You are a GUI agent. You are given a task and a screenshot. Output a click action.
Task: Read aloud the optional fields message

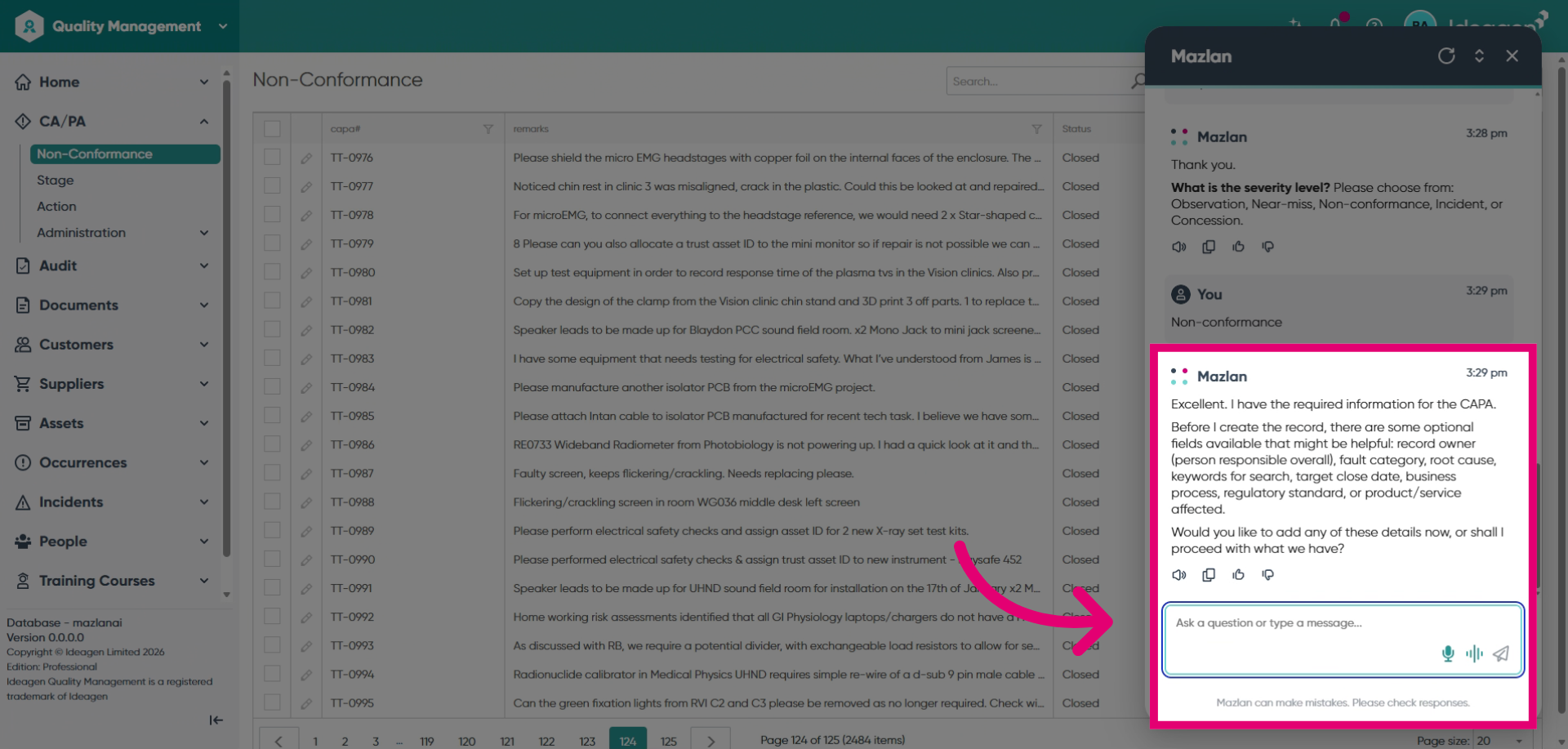coord(1179,575)
